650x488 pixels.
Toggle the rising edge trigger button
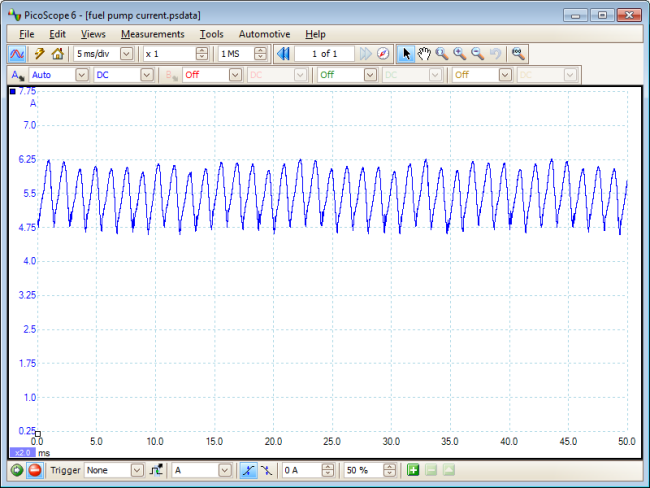pos(248,470)
